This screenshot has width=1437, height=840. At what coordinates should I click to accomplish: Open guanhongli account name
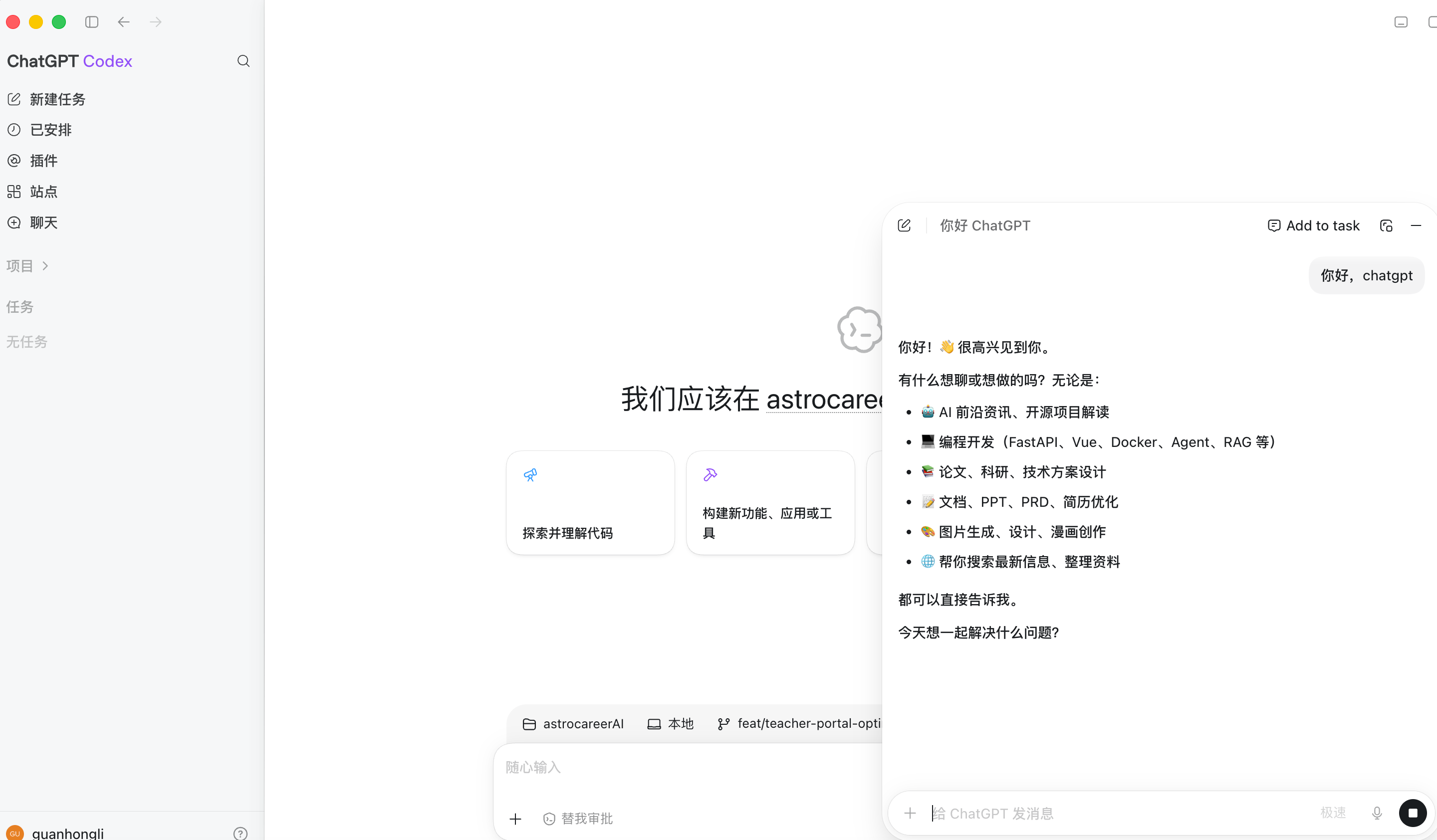click(68, 833)
